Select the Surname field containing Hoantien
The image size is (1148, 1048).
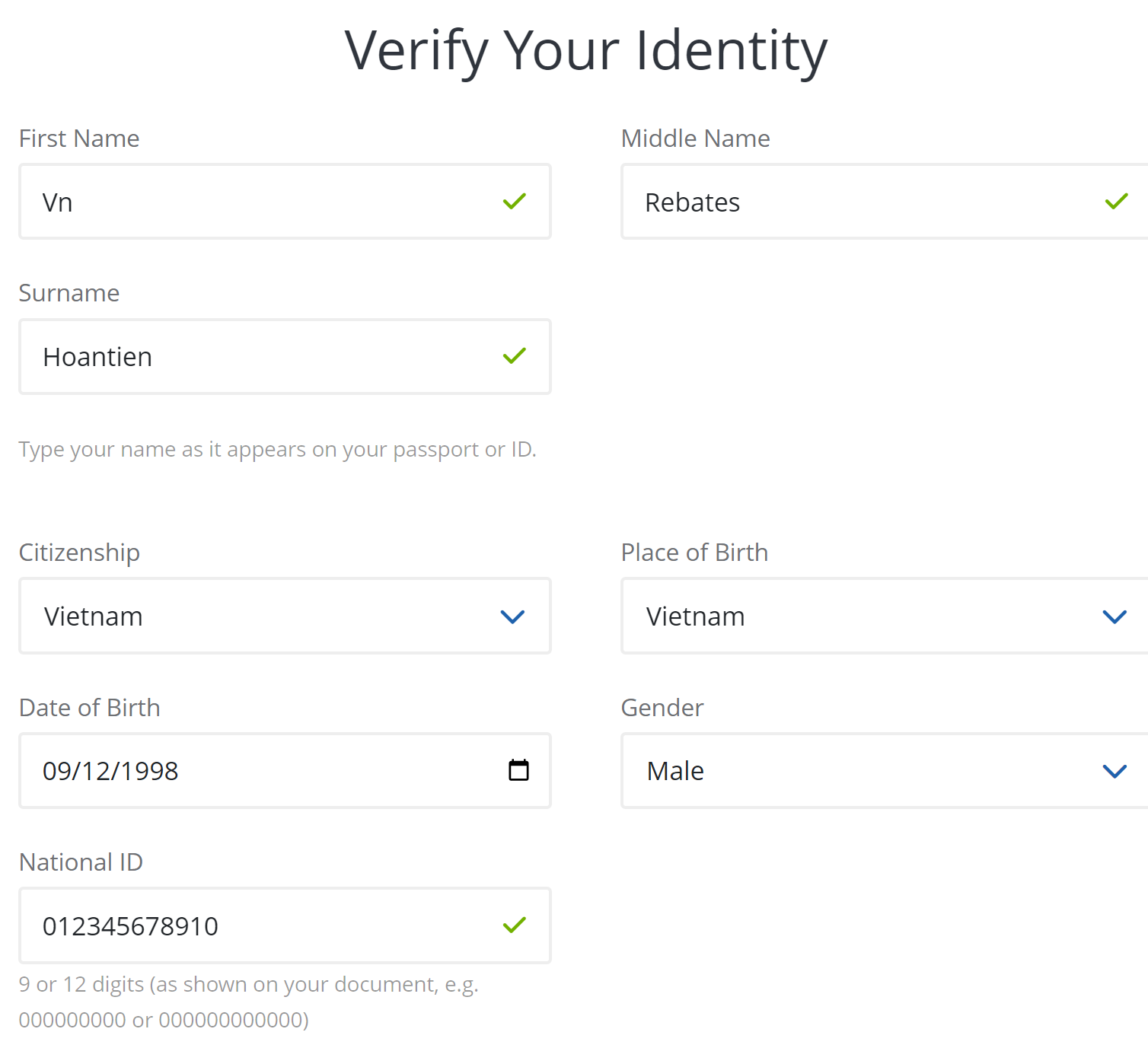285,356
